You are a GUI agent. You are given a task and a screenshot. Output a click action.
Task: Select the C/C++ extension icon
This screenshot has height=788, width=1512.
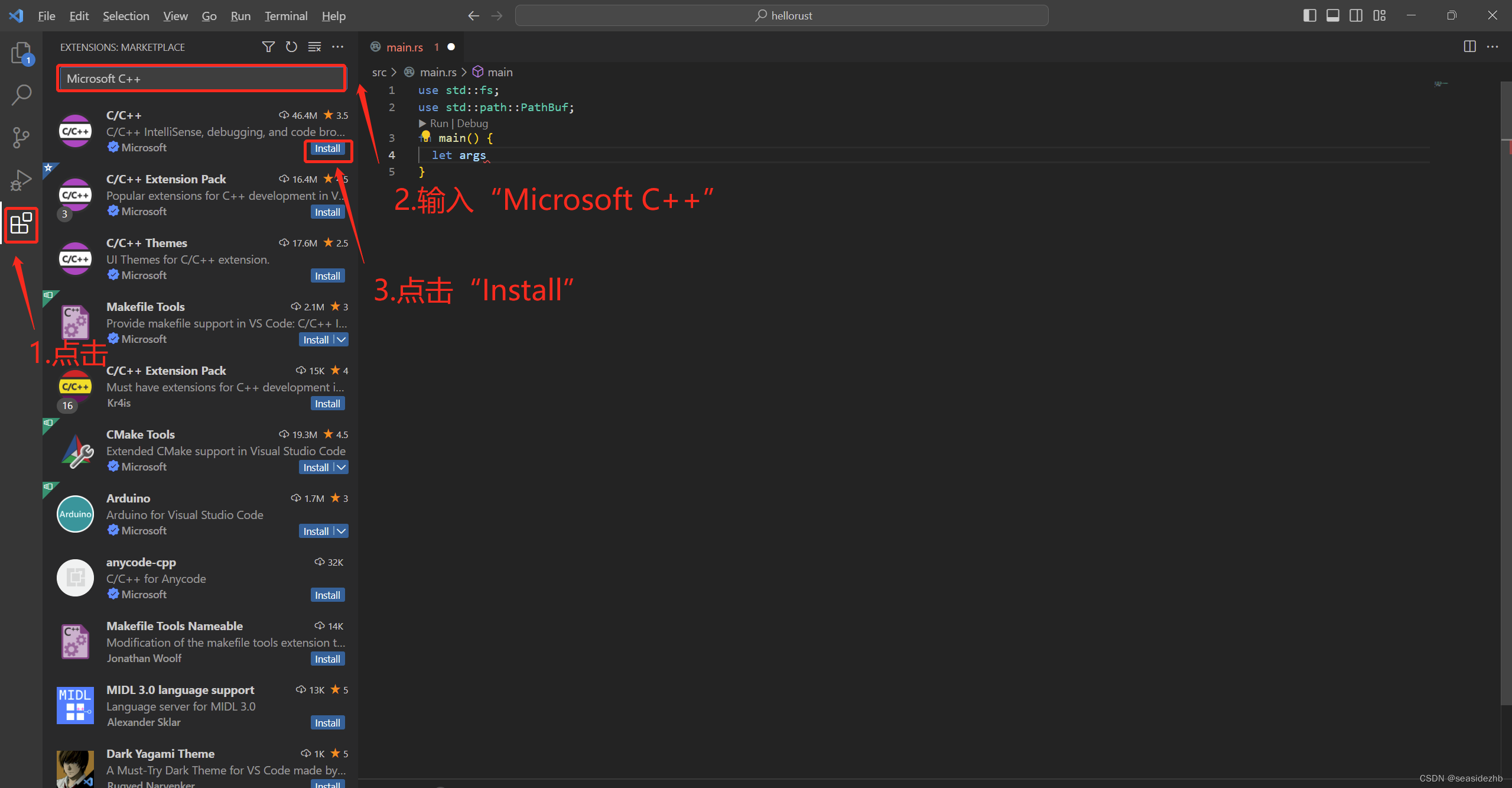[x=75, y=131]
